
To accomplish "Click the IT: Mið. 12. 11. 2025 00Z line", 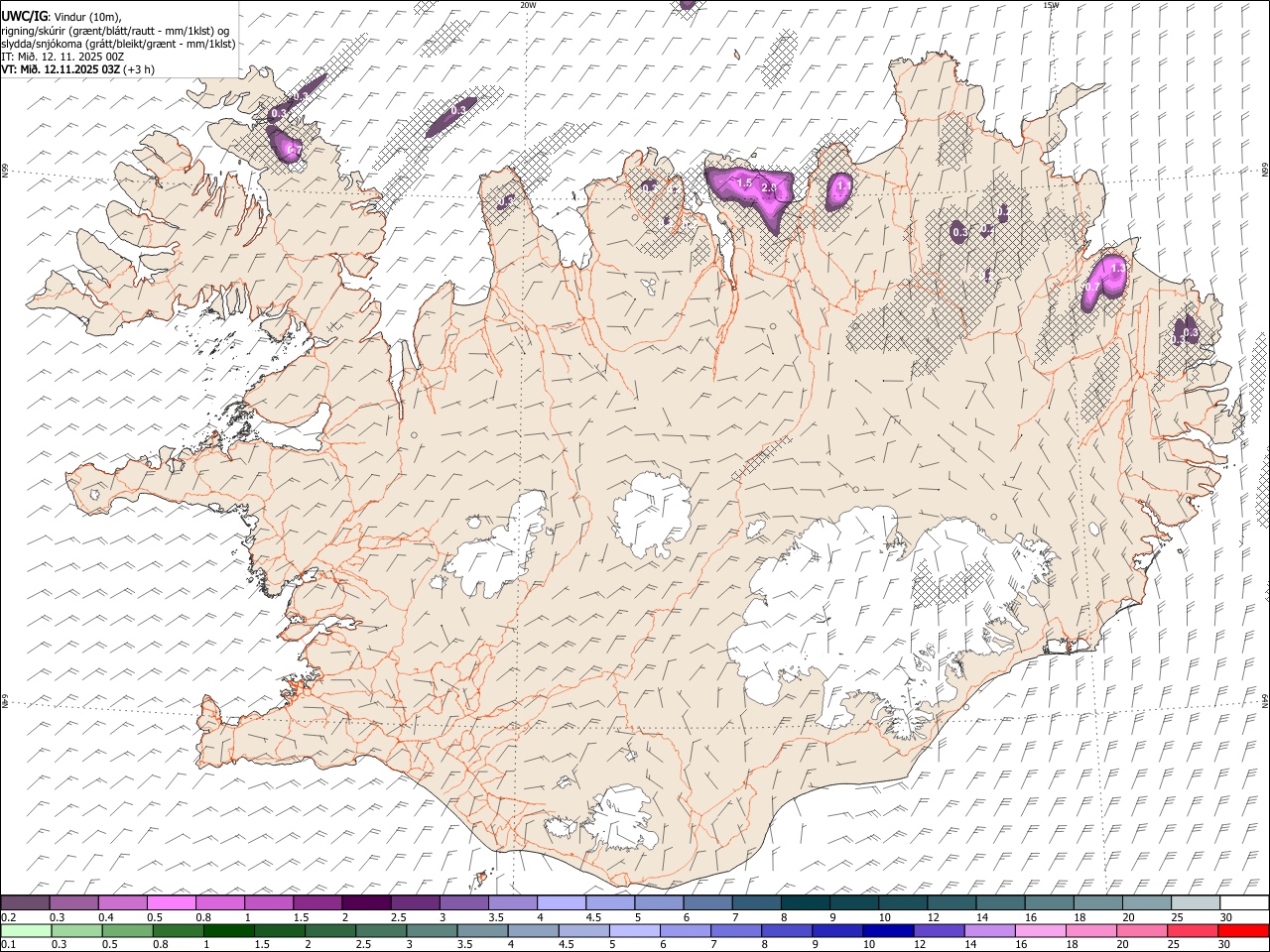I will 63,57.
